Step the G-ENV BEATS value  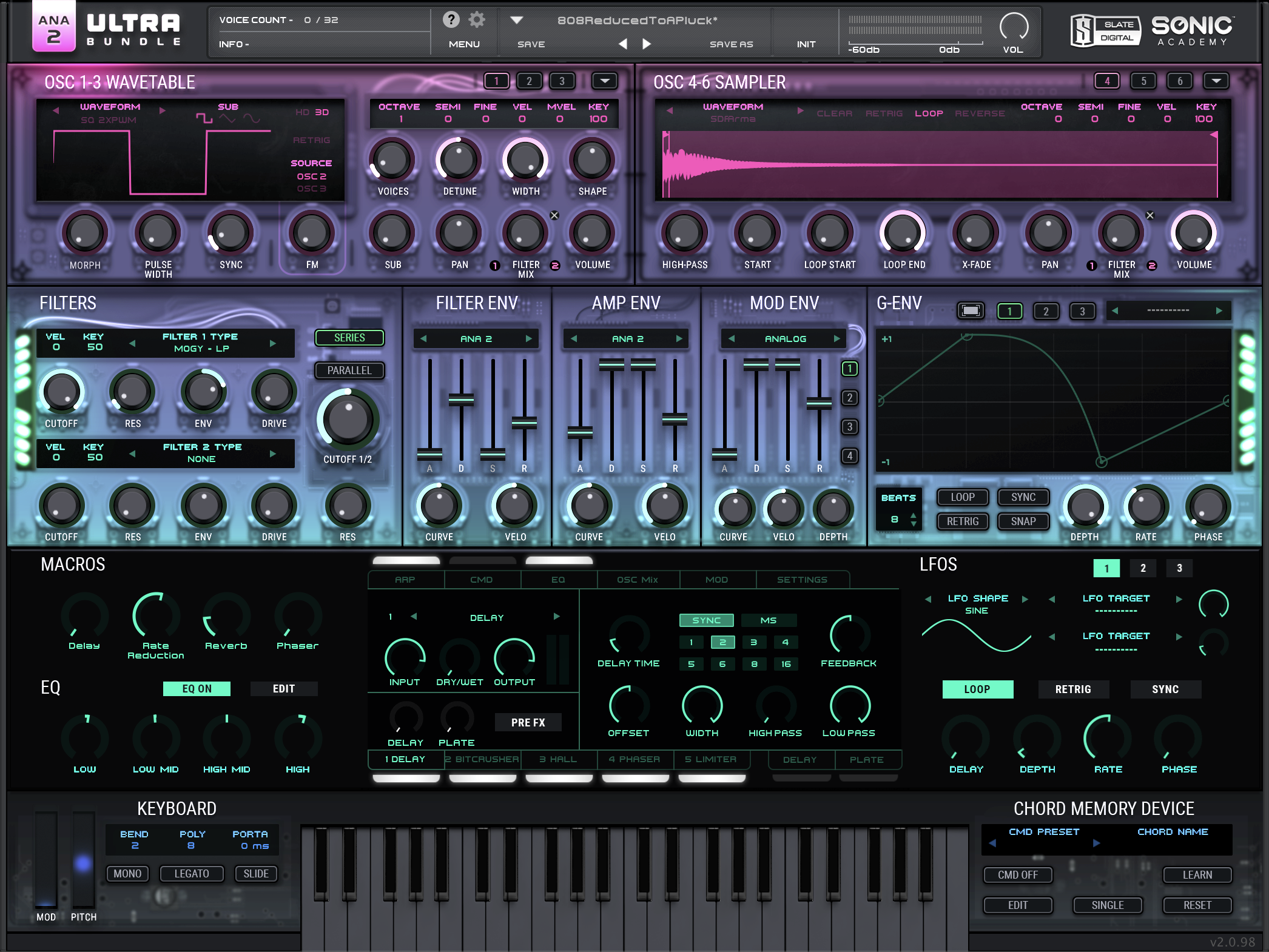tap(914, 520)
